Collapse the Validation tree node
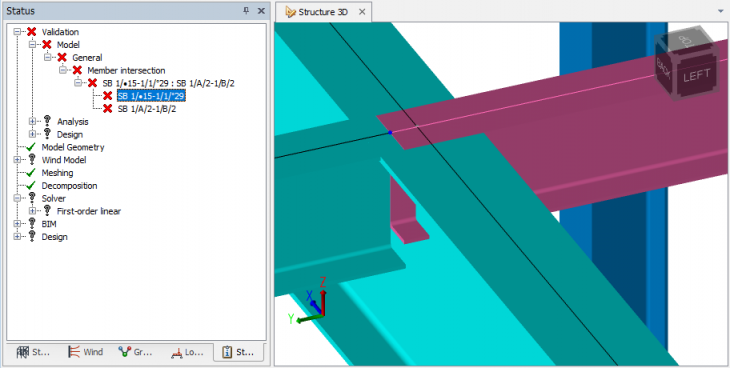This screenshot has height=368, width=730. tap(17, 32)
